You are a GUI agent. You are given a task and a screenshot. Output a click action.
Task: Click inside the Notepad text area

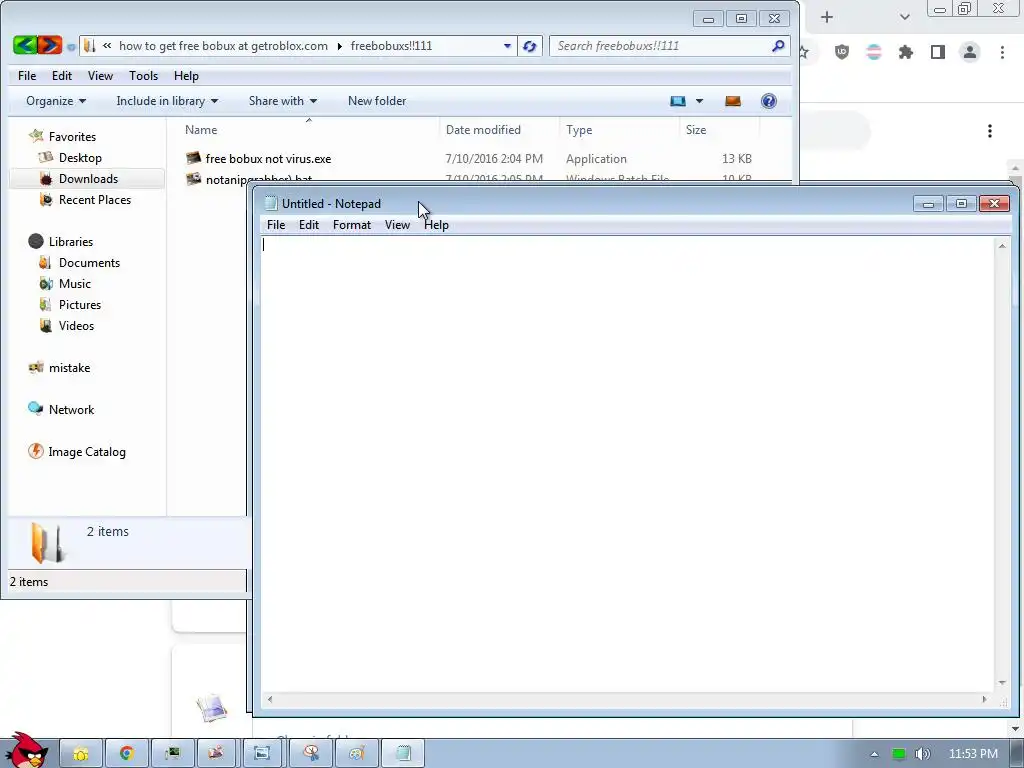click(628, 464)
